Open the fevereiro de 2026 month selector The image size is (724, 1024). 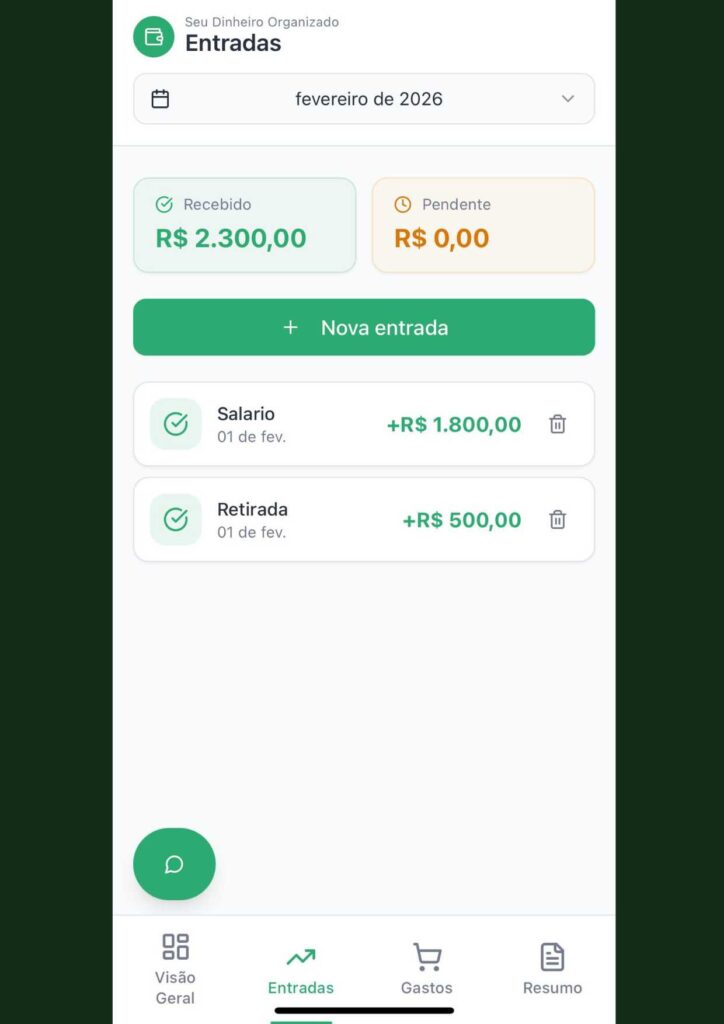[x=368, y=99]
